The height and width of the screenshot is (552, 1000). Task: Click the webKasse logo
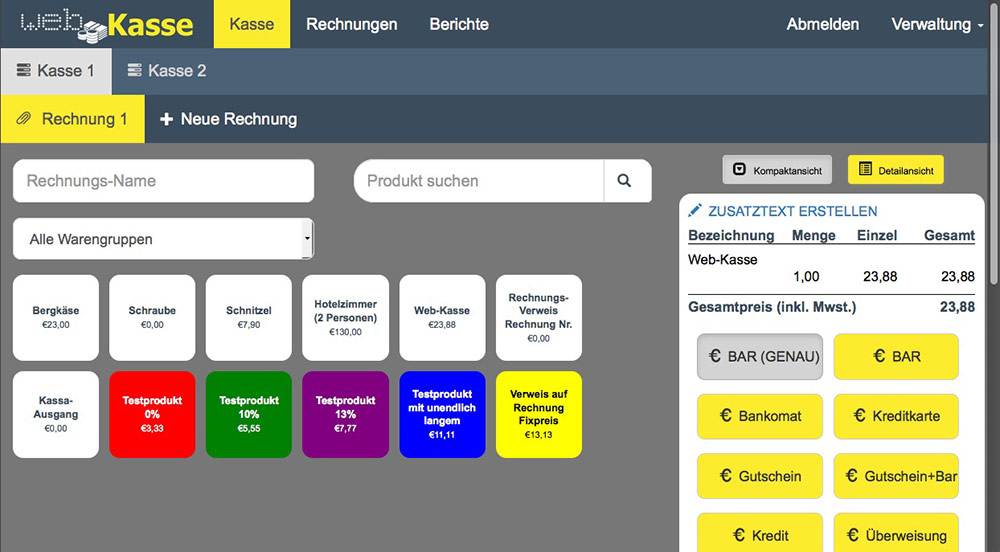coord(107,25)
